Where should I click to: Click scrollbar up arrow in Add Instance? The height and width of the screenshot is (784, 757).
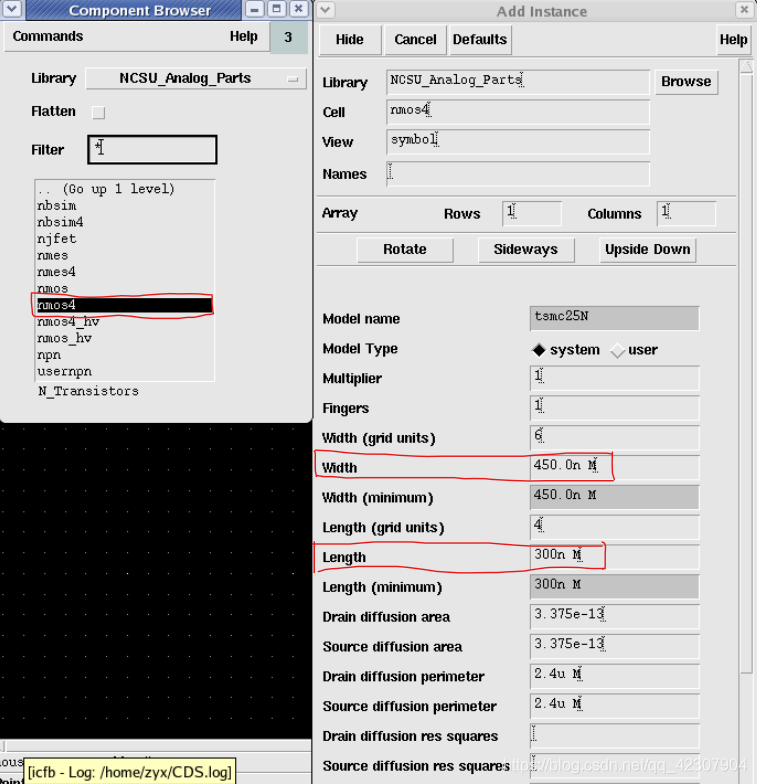746,66
